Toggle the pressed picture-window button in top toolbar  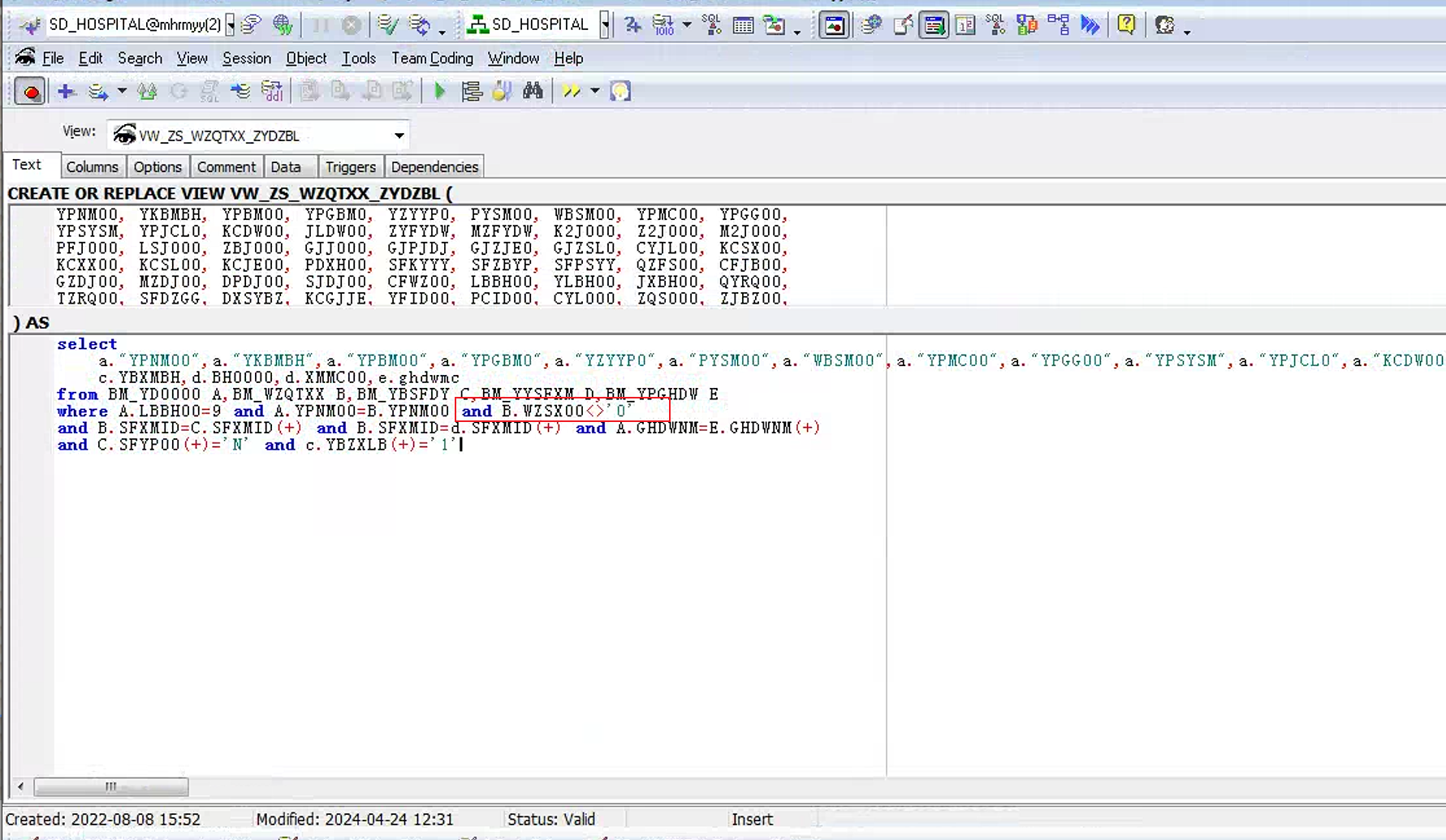(x=834, y=25)
